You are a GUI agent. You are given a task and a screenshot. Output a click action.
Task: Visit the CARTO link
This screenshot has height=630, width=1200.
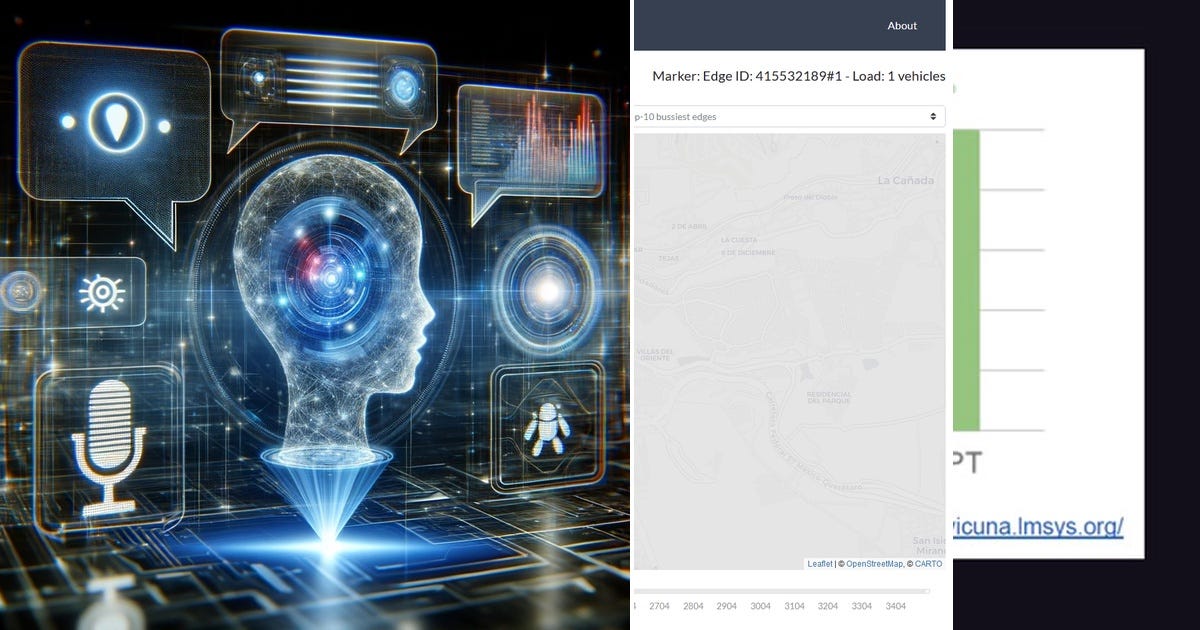pyautogui.click(x=928, y=563)
